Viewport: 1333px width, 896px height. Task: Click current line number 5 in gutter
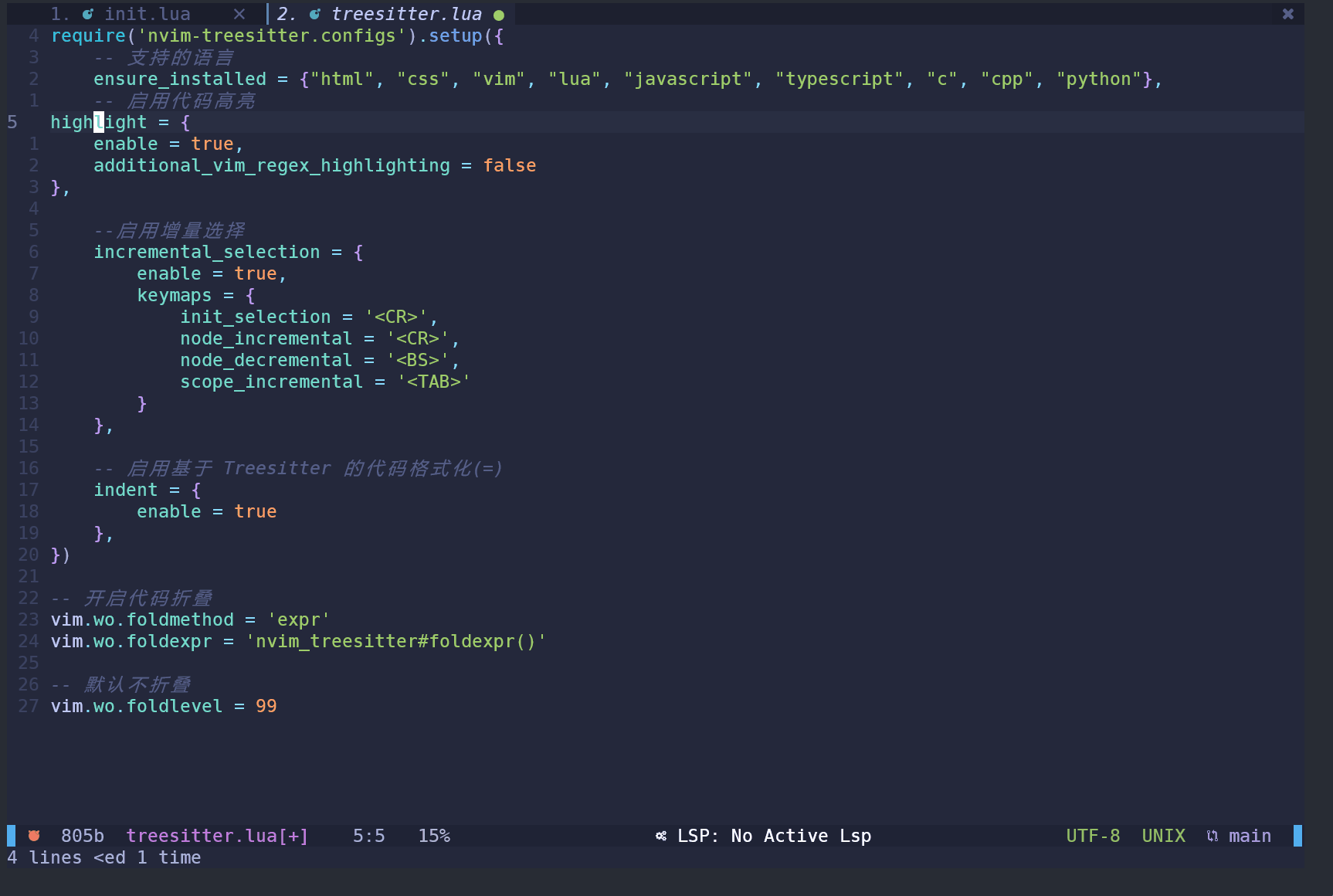click(x=12, y=122)
